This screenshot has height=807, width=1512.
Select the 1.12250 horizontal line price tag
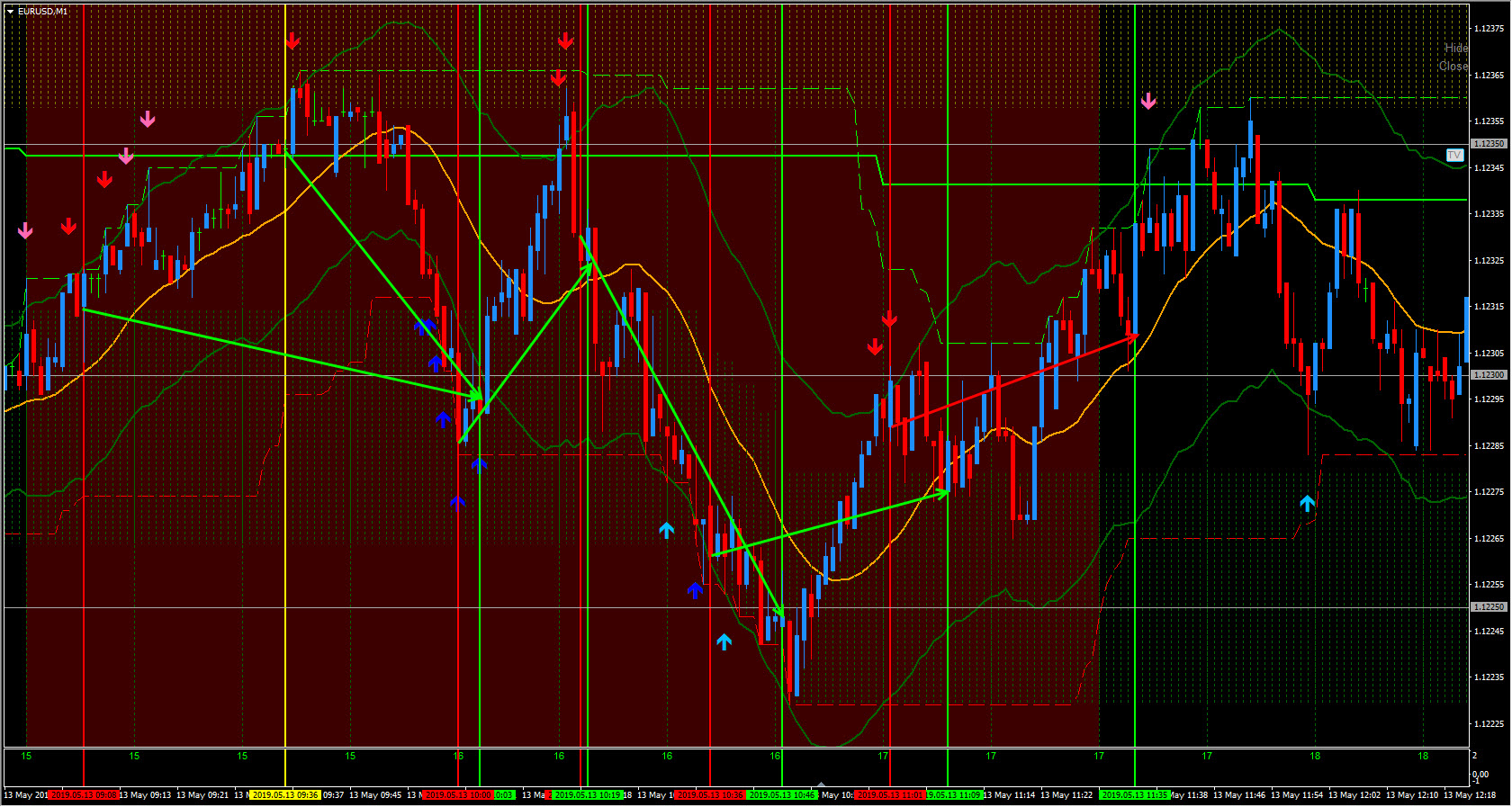tap(1489, 607)
